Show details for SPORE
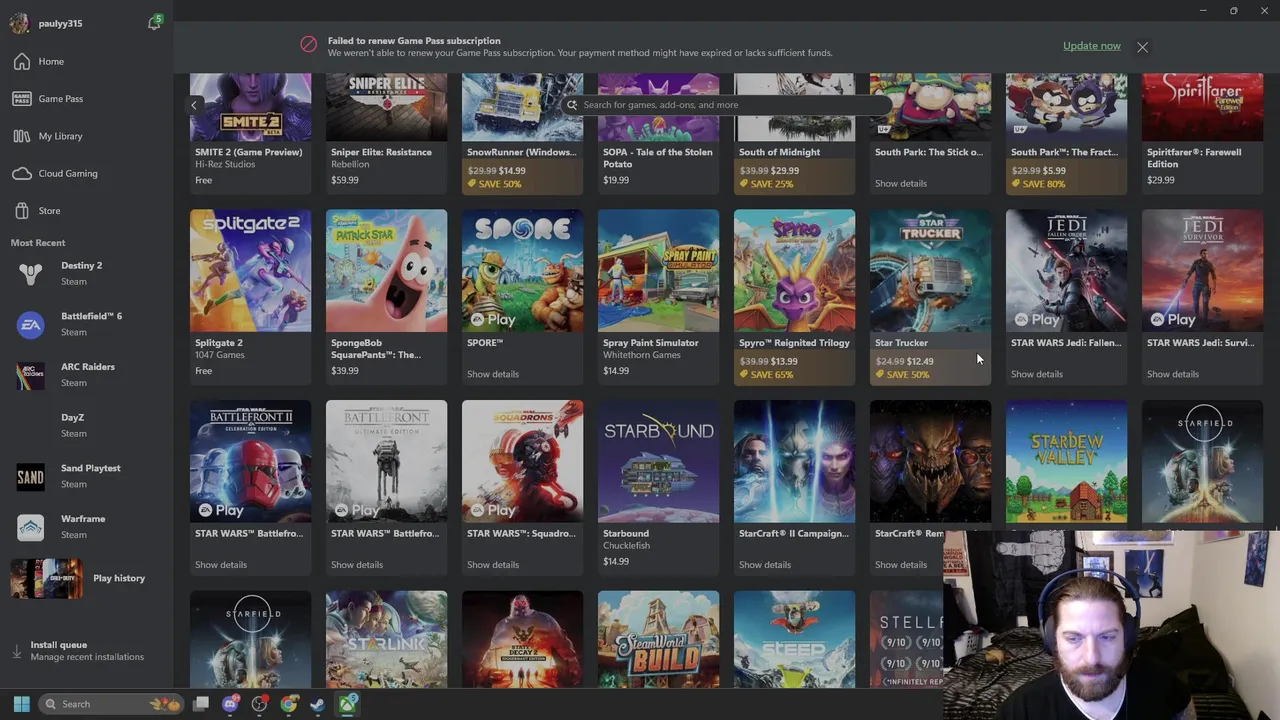The width and height of the screenshot is (1280, 720). 493,374
